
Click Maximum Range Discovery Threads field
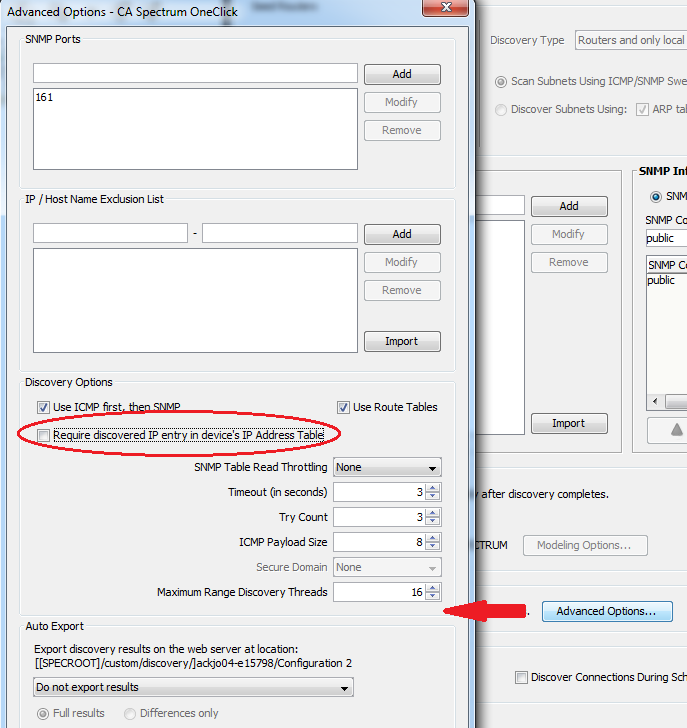click(x=380, y=592)
